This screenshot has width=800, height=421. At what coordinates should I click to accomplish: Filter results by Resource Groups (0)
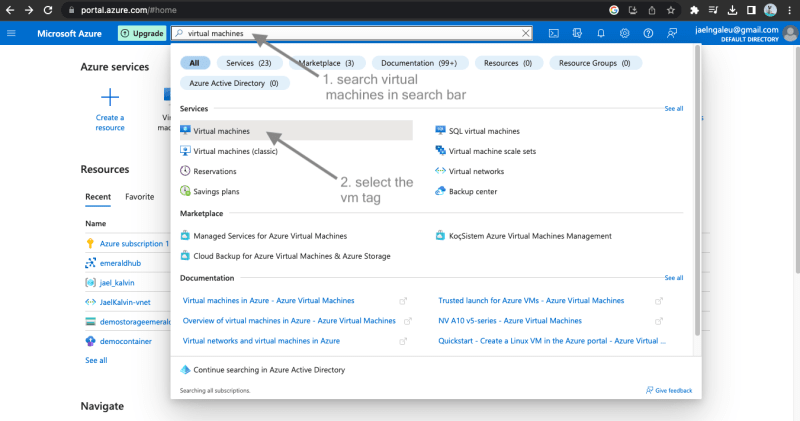[594, 63]
